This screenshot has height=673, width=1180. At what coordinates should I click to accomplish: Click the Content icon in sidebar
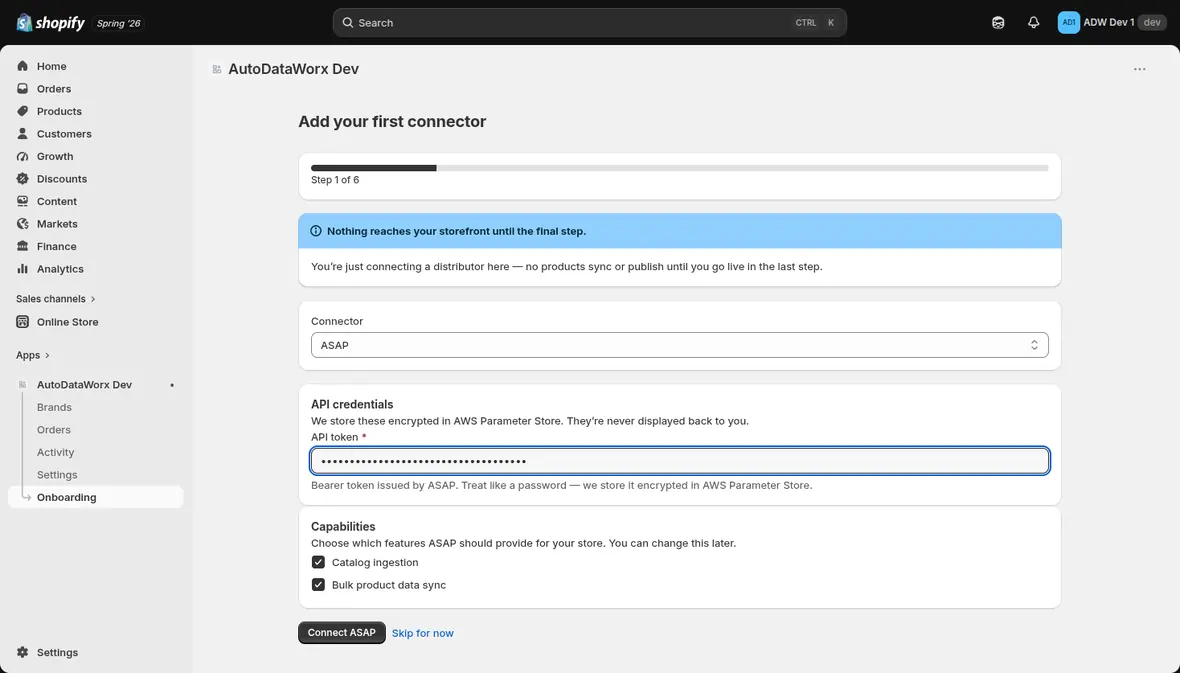coord(23,202)
